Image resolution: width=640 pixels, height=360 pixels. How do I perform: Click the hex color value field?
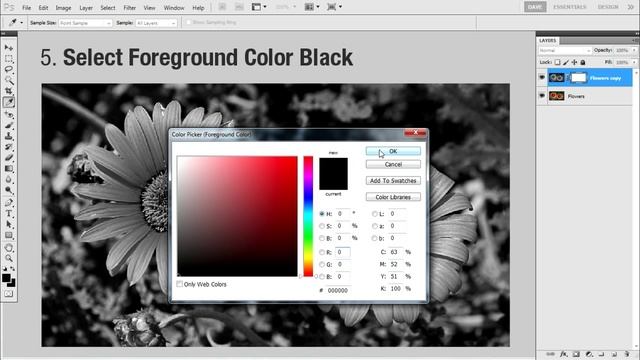tap(338, 290)
